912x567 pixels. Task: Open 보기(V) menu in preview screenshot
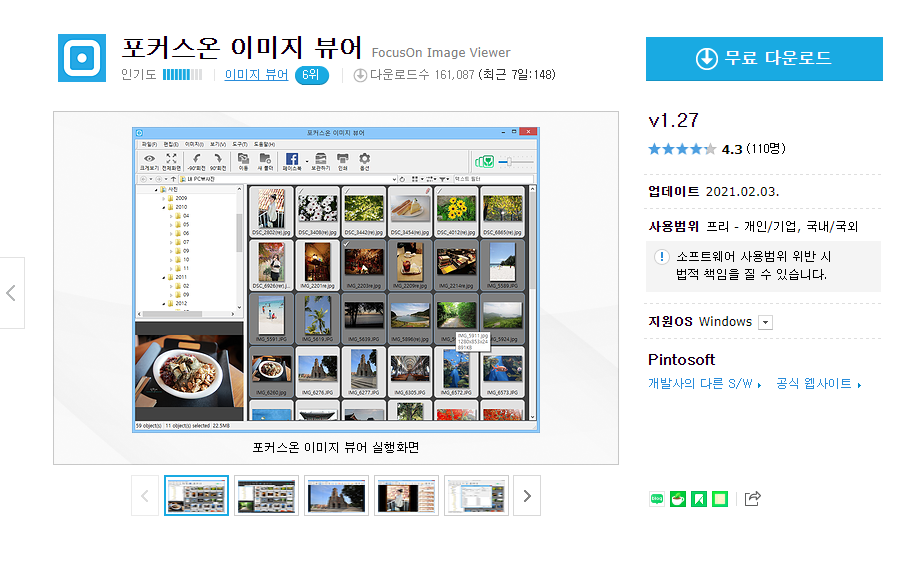tap(218, 144)
